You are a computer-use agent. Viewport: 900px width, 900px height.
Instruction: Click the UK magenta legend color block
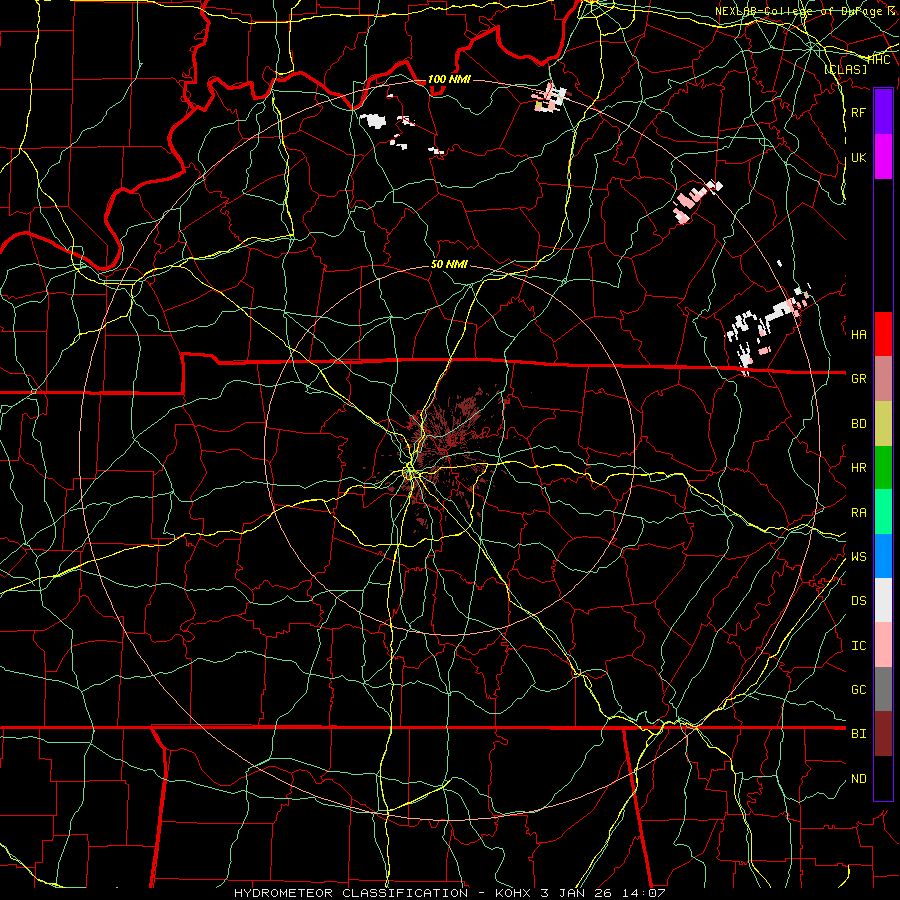click(x=883, y=157)
